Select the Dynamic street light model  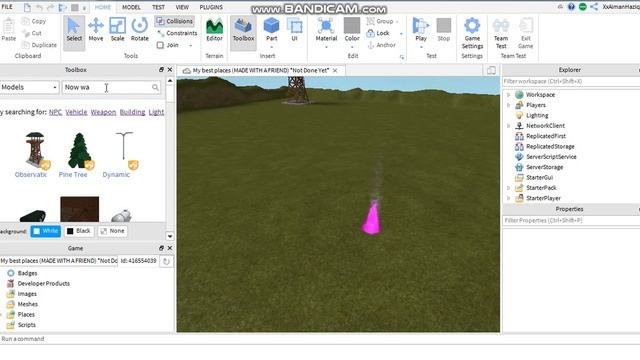pyautogui.click(x=124, y=150)
